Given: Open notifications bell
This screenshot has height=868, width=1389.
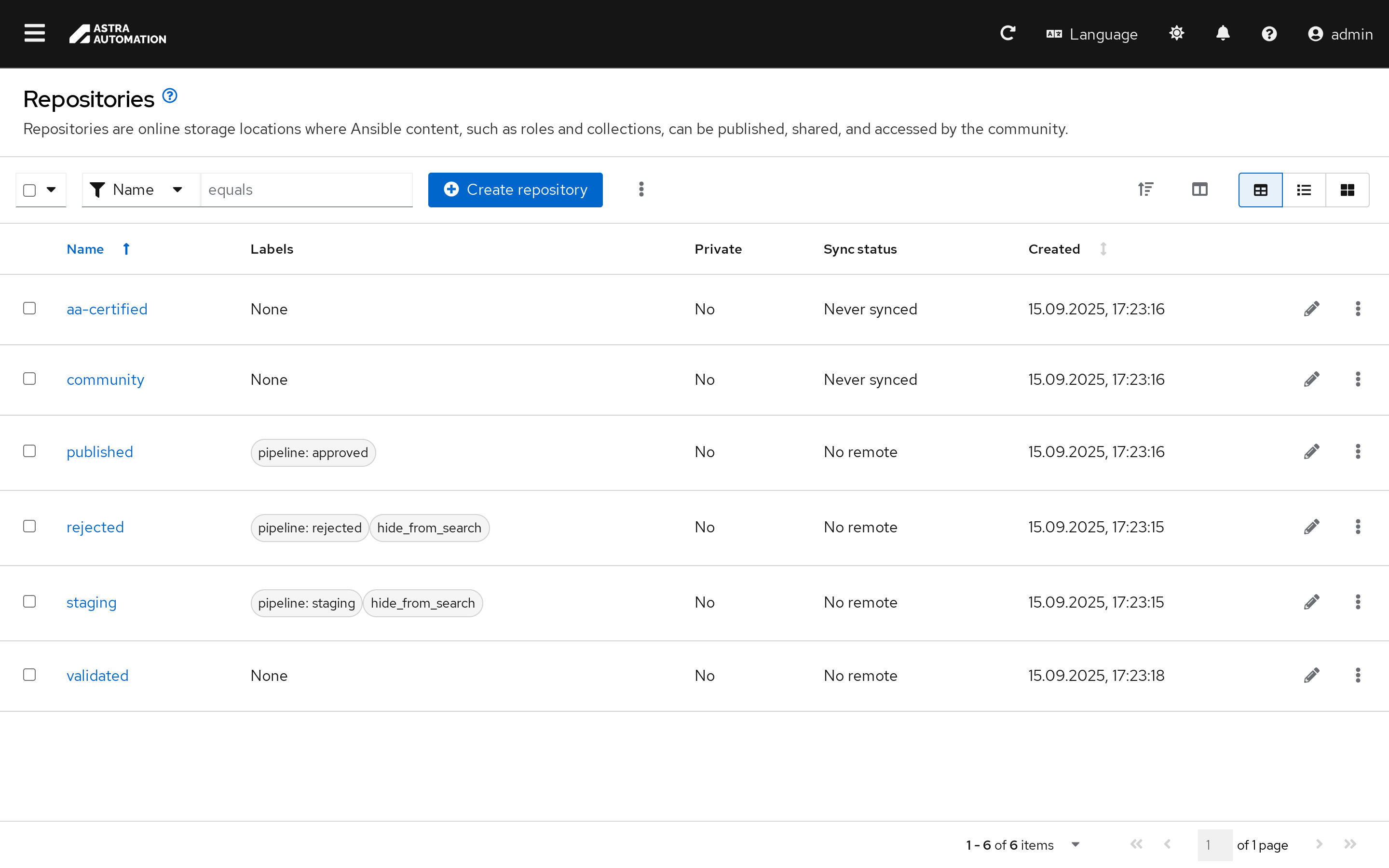Looking at the screenshot, I should [x=1223, y=33].
